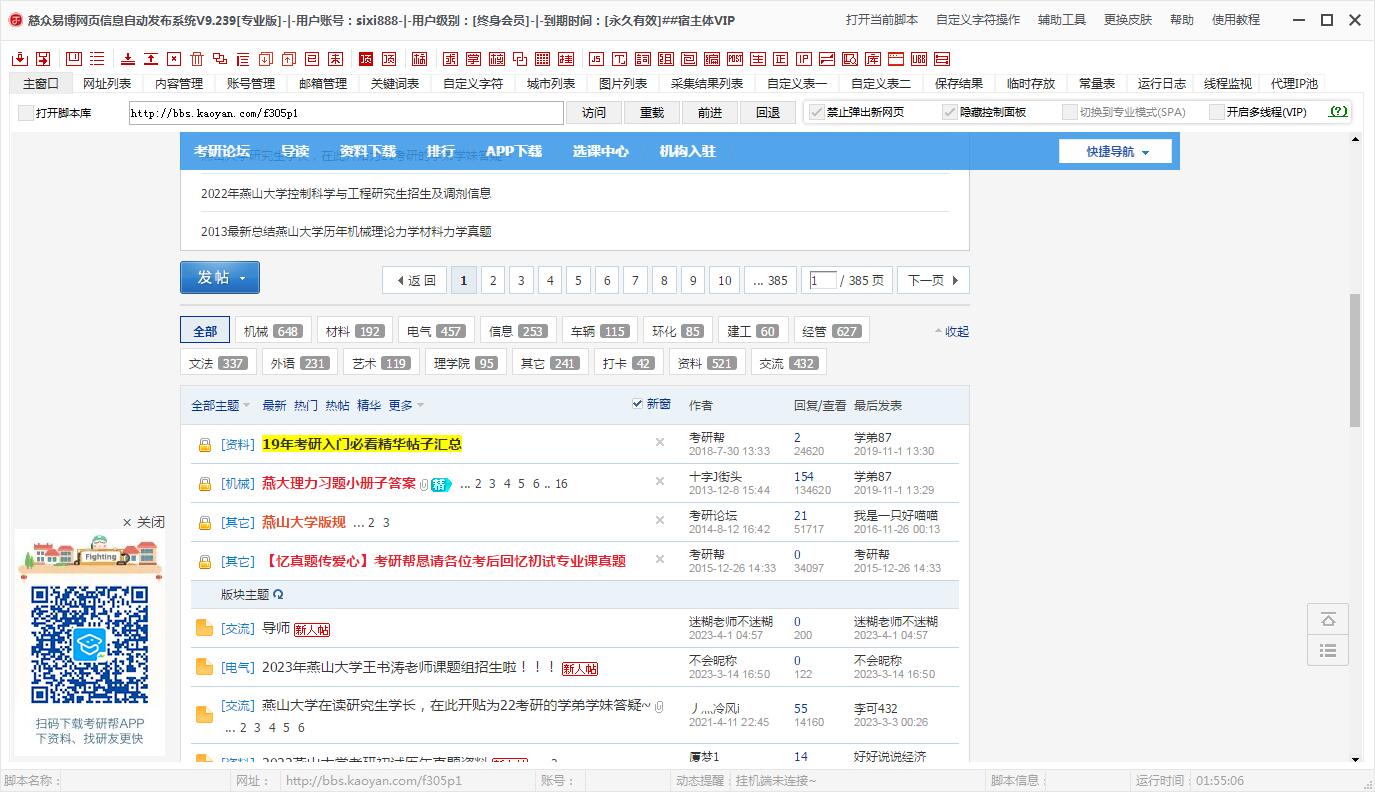Open the 运行日志 tab
Image resolution: width=1375 pixels, height=792 pixels.
pos(1162,84)
